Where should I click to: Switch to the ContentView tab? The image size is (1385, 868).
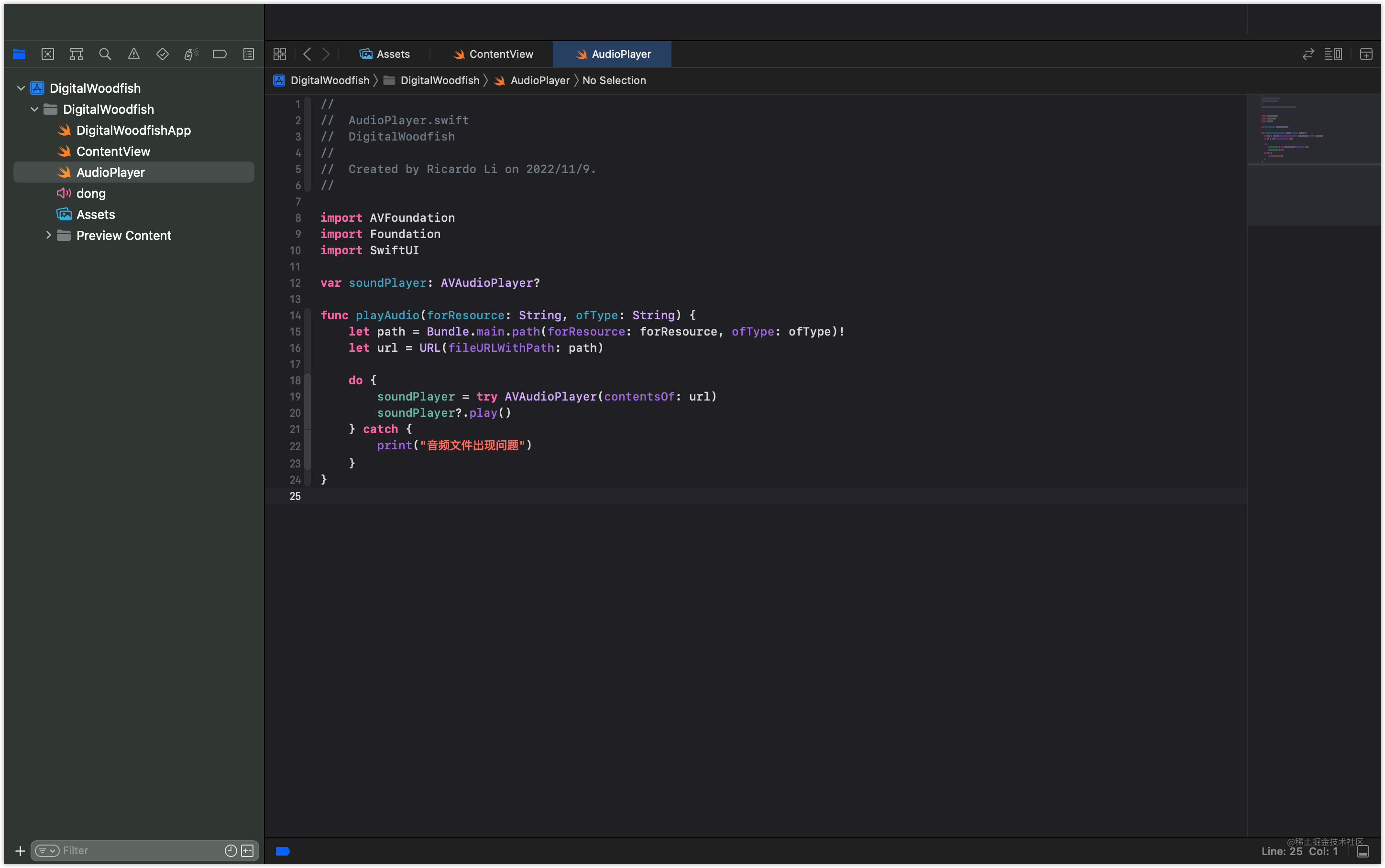[x=493, y=54]
